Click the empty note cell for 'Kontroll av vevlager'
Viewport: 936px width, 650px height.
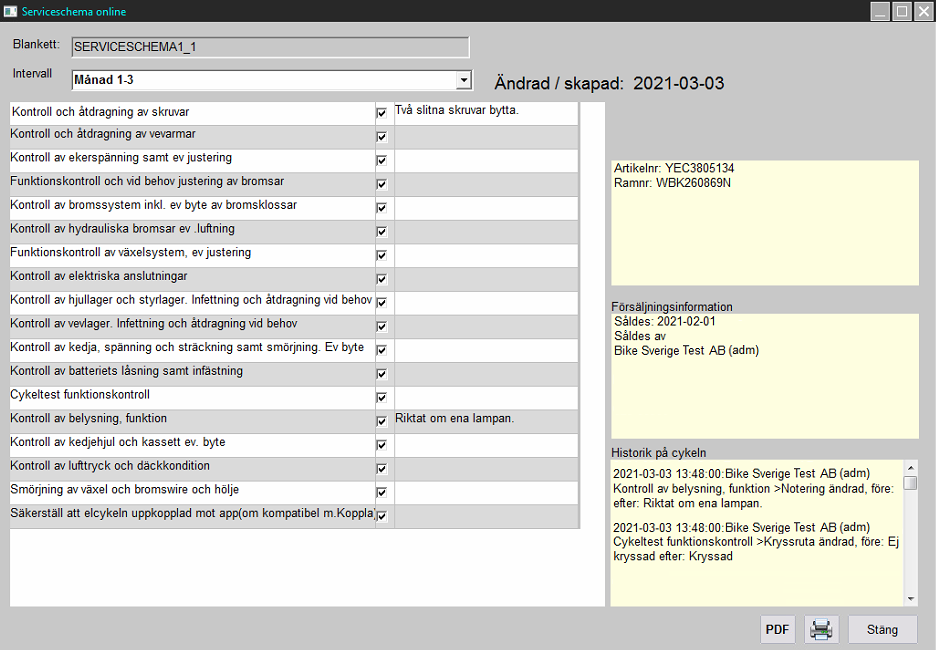coord(485,326)
